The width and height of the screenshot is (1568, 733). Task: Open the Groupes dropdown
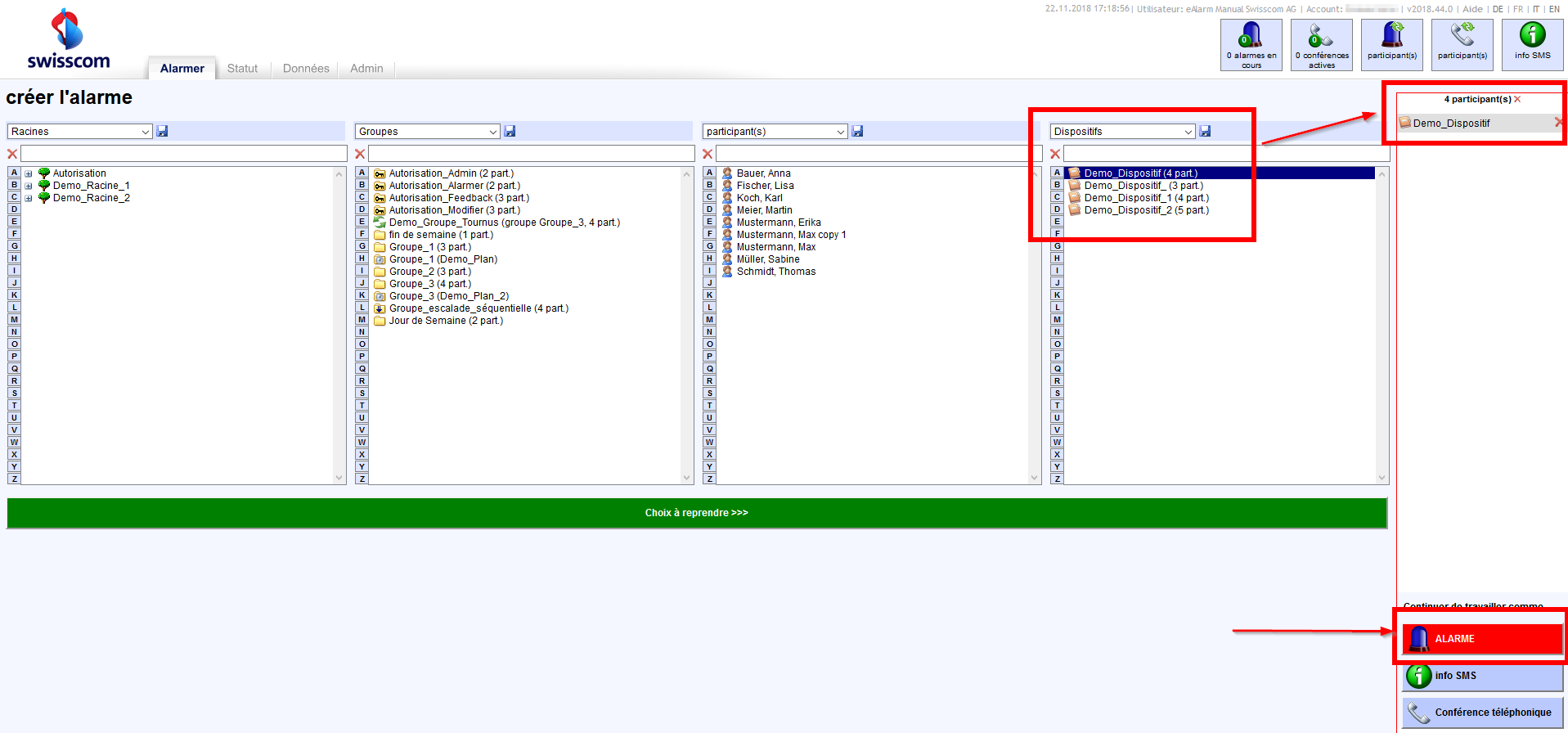427,132
